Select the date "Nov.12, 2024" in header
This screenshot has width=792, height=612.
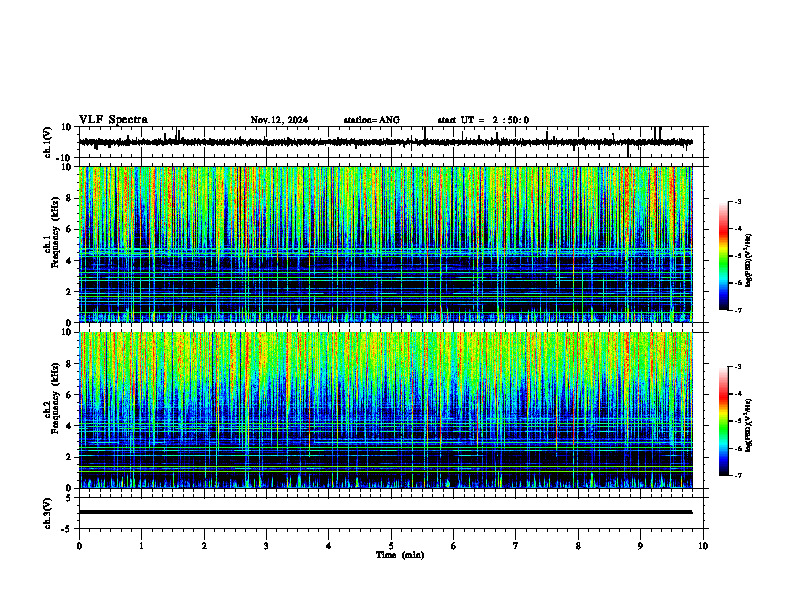[x=279, y=120]
